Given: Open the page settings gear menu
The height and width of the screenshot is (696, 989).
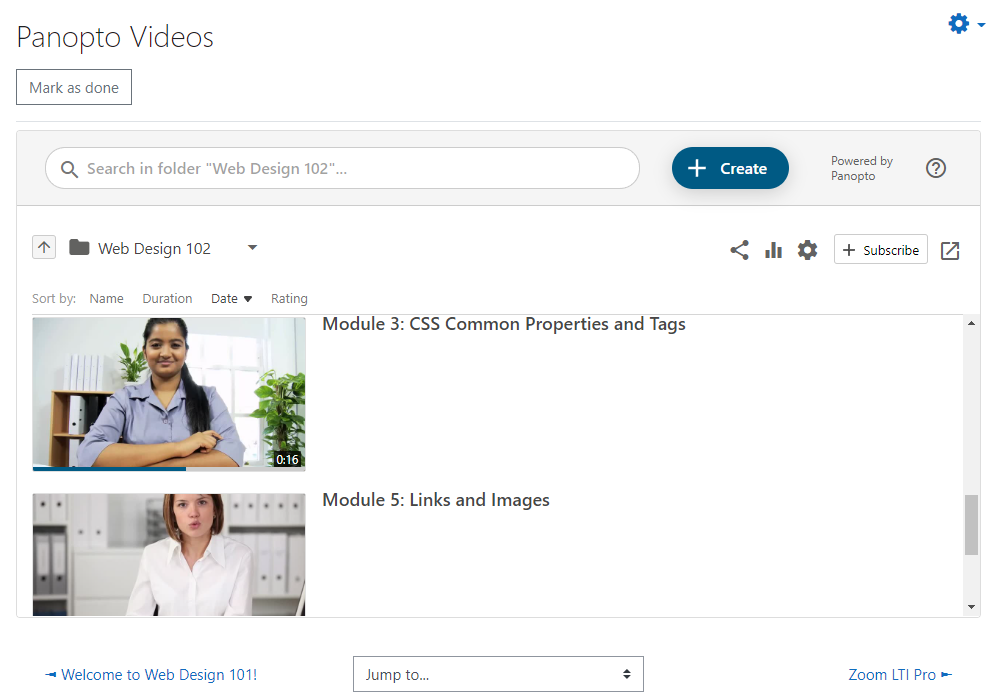Looking at the screenshot, I should click(965, 24).
